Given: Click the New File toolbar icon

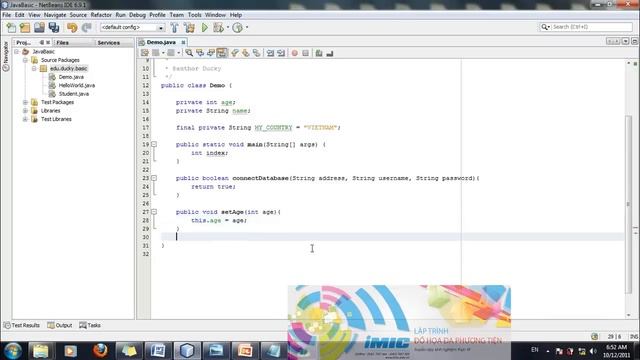Looking at the screenshot, I should [11, 27].
